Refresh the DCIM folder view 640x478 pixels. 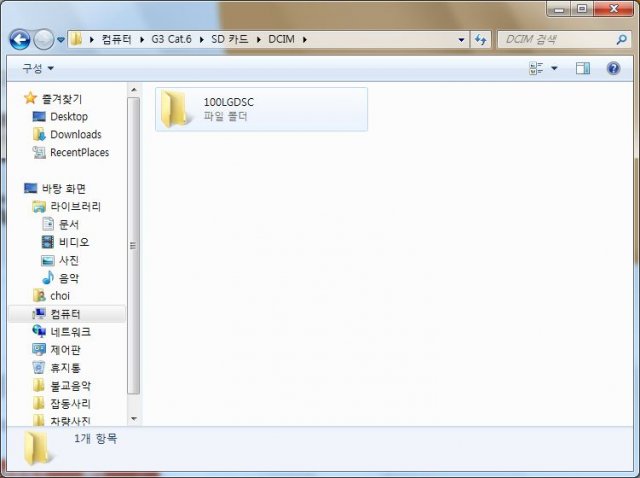click(x=480, y=40)
